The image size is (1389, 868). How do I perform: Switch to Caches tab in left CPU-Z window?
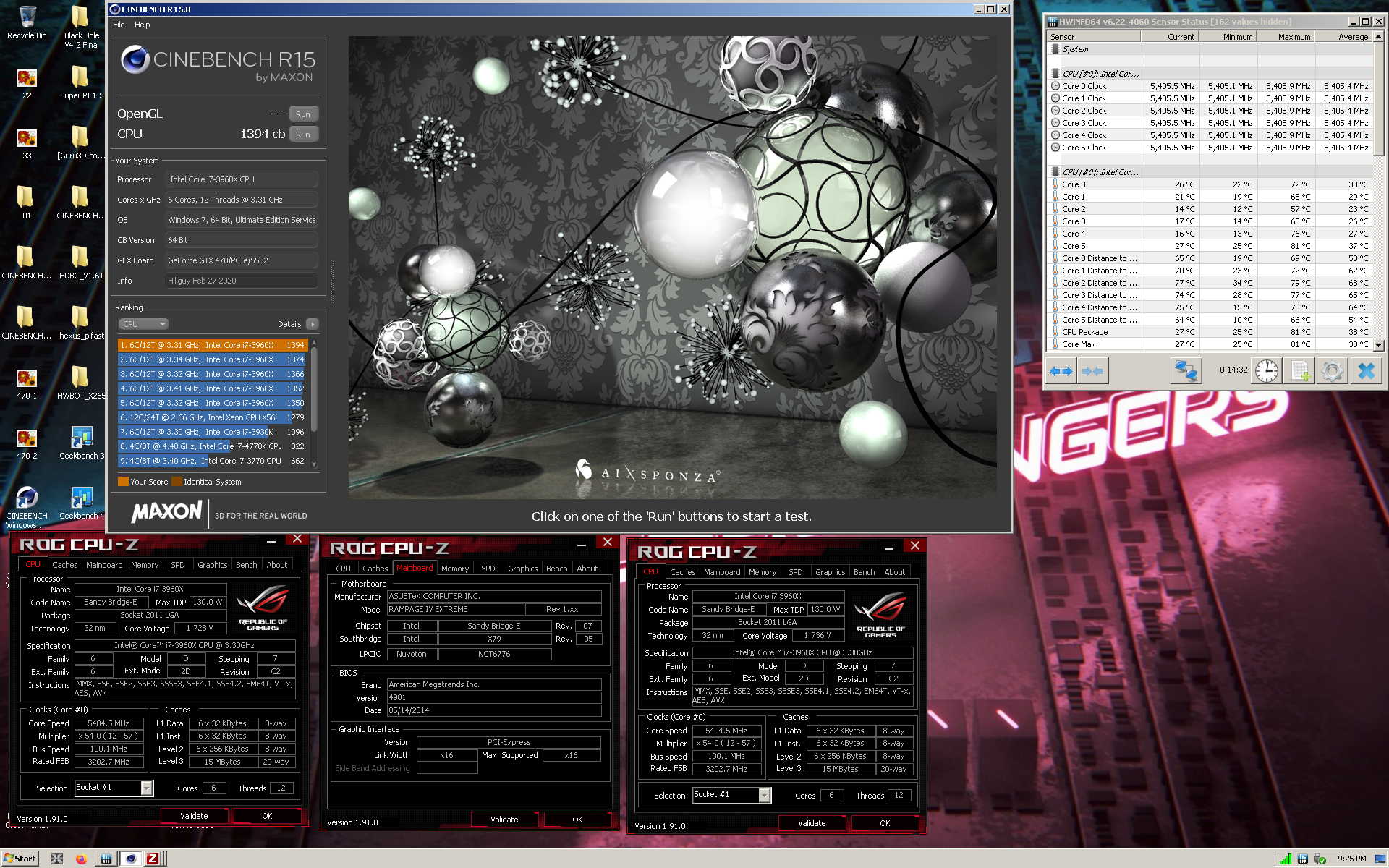pyautogui.click(x=64, y=565)
